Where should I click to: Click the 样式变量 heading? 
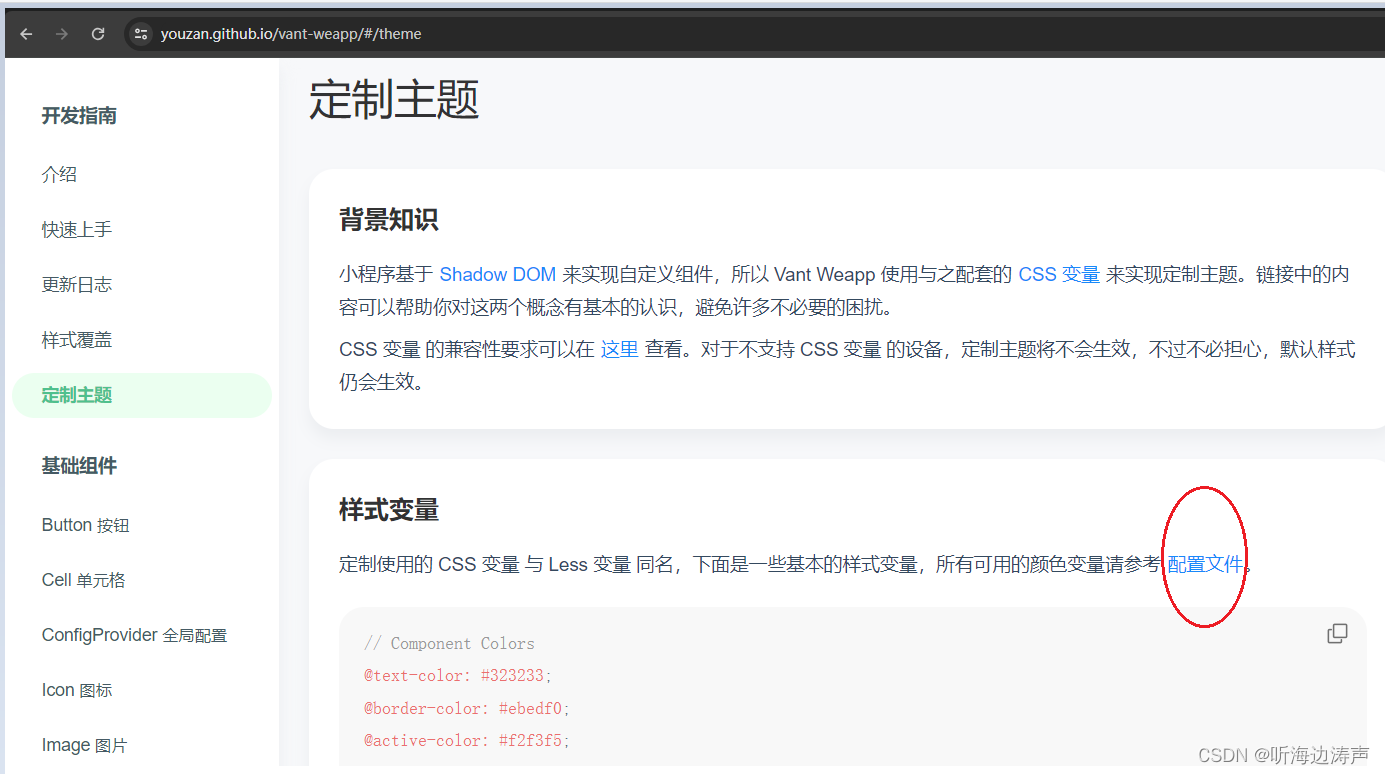pyautogui.click(x=389, y=510)
